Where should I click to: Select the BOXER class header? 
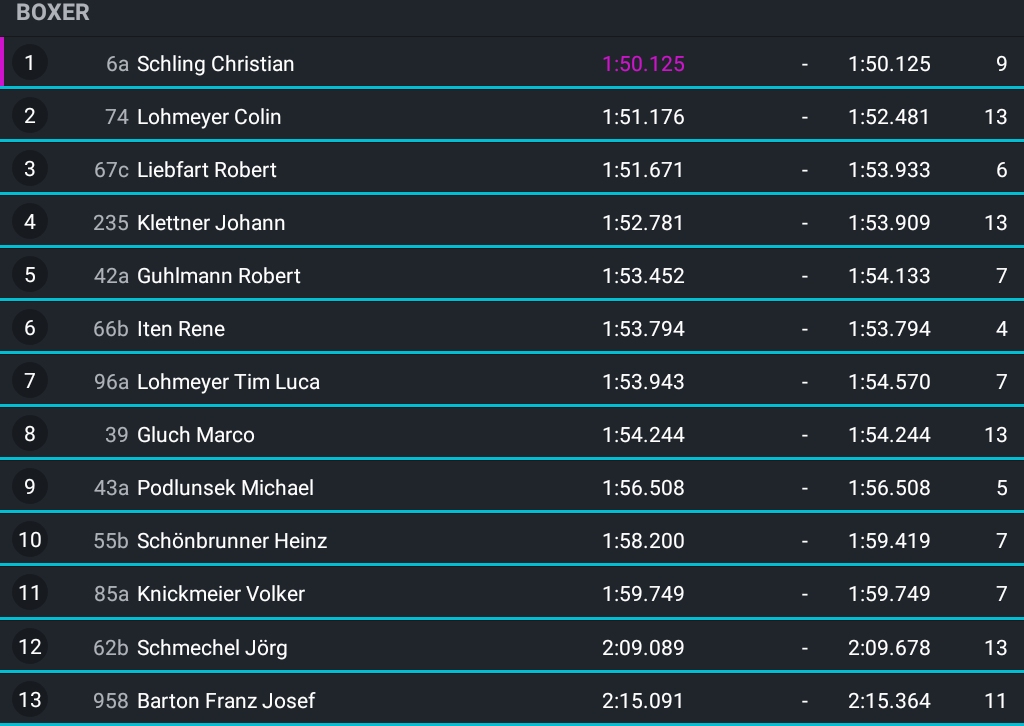[x=53, y=12]
